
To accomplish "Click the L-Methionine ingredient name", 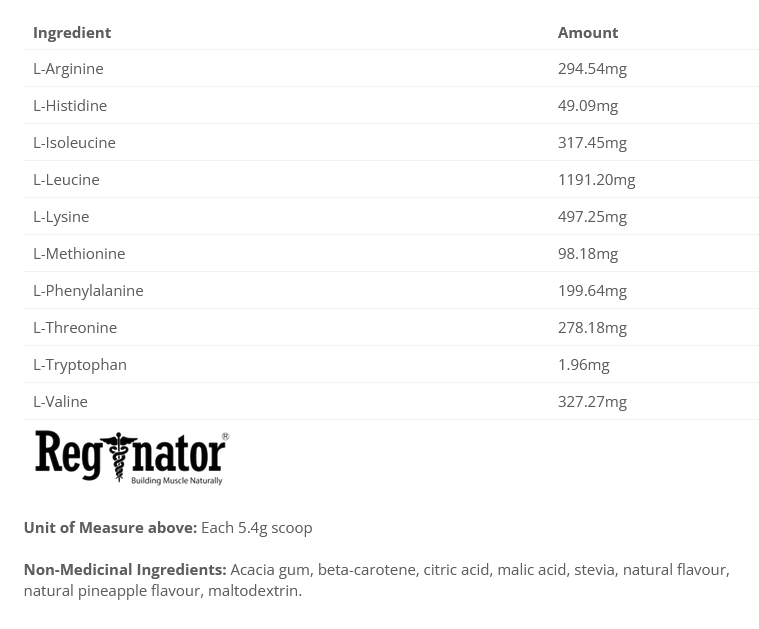I will click(79, 253).
